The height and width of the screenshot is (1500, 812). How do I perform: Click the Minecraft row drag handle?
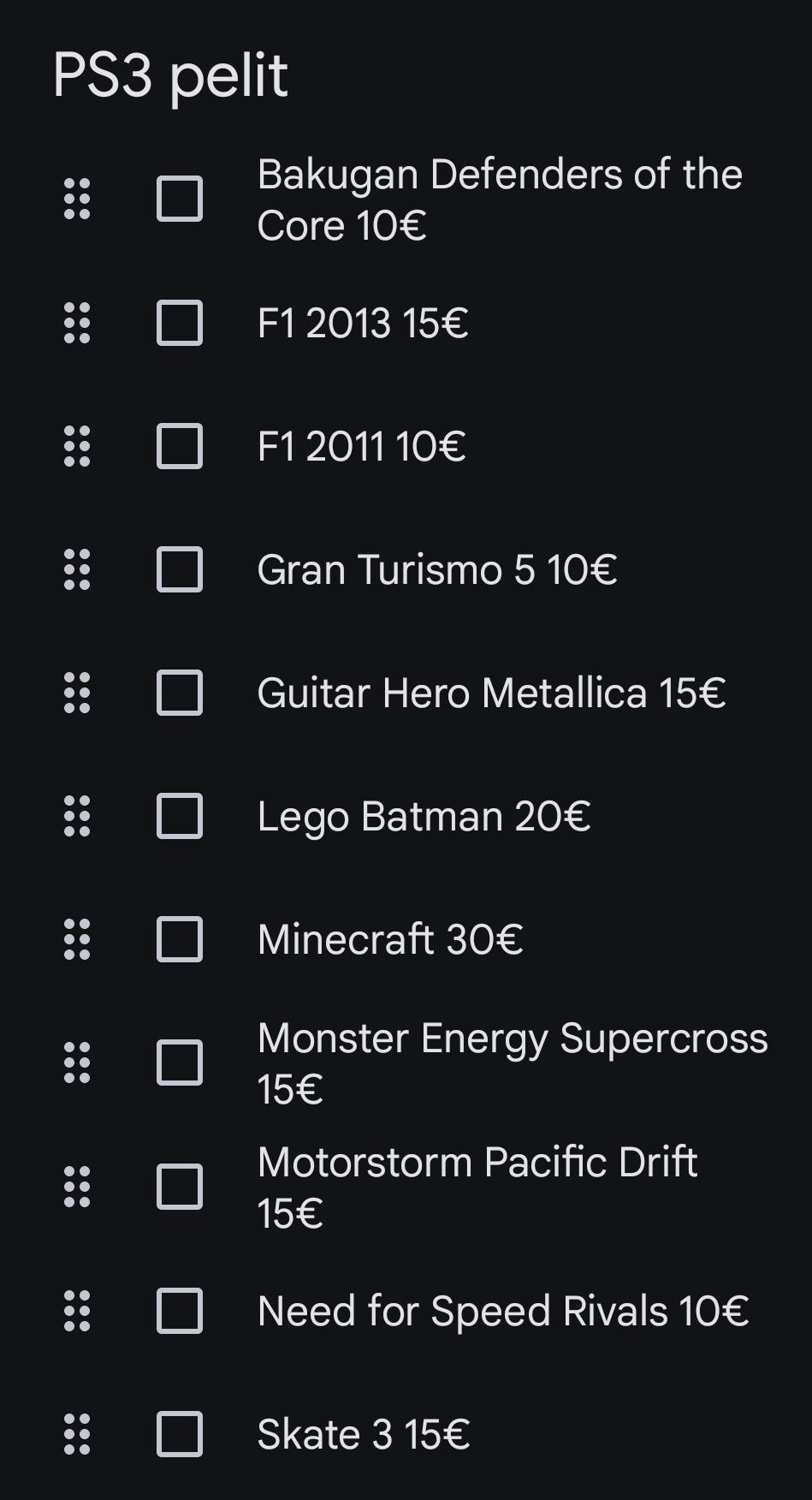(77, 939)
